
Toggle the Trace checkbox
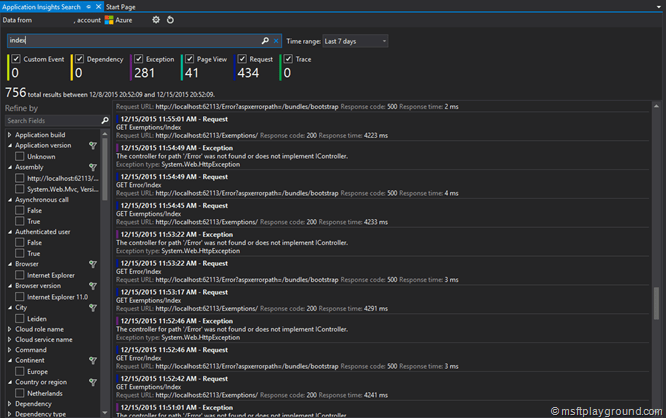coord(288,59)
